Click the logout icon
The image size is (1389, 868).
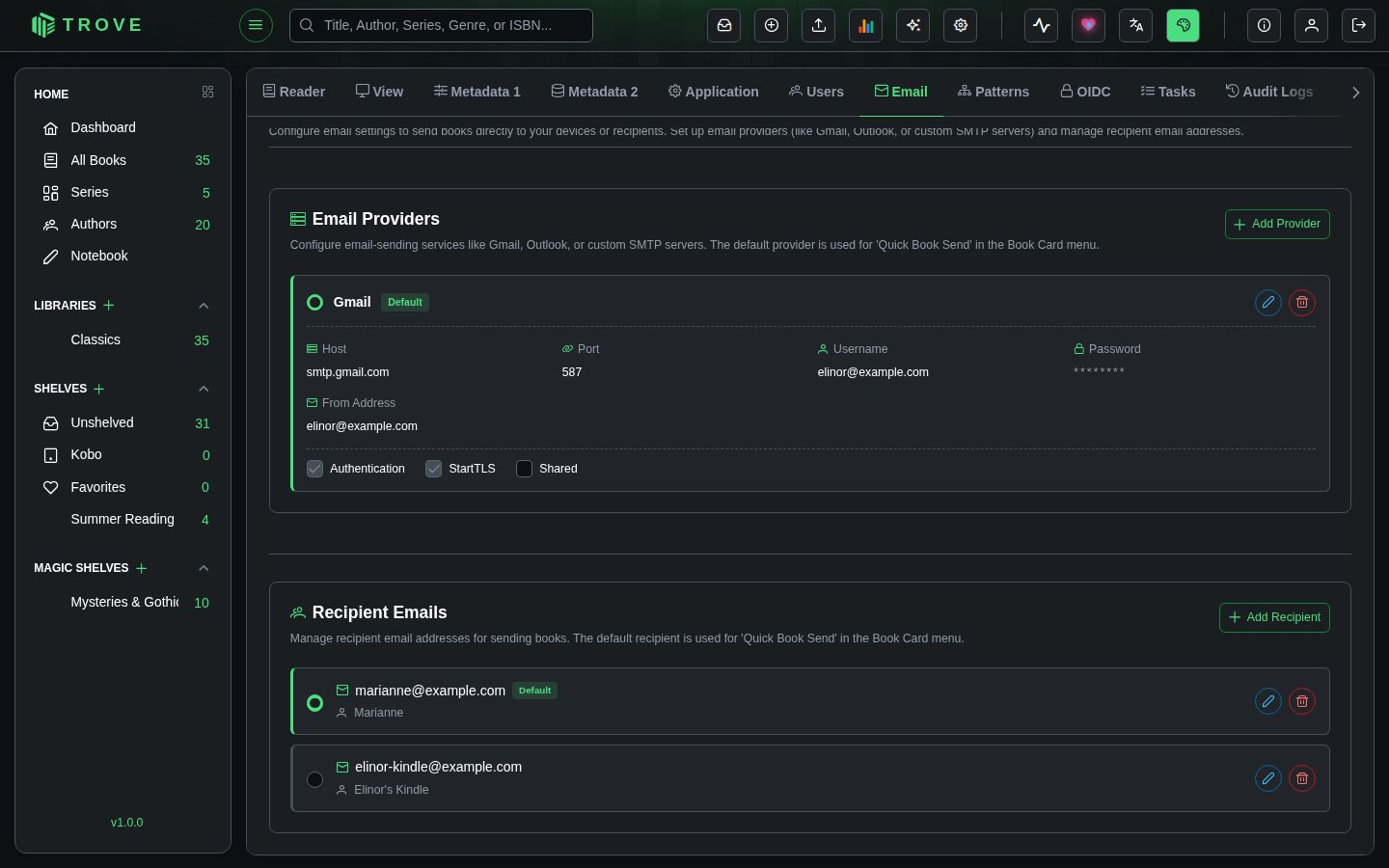click(1358, 25)
